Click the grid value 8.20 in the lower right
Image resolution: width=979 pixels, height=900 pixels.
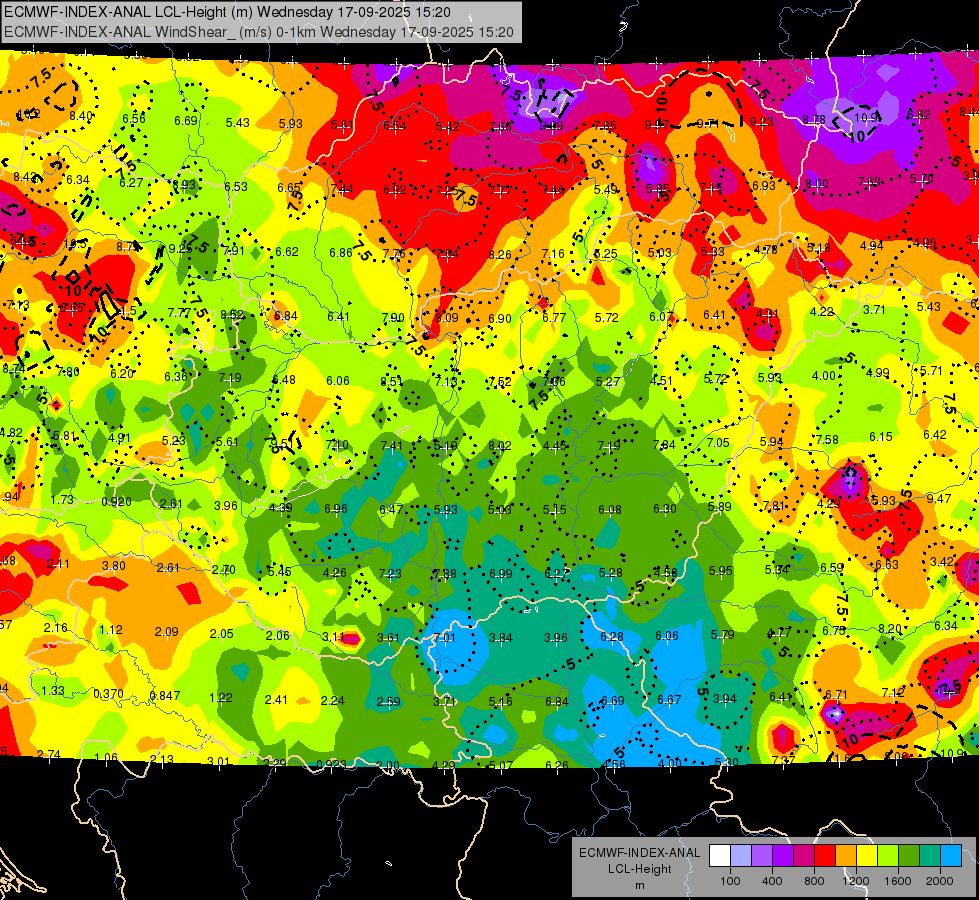(890, 628)
